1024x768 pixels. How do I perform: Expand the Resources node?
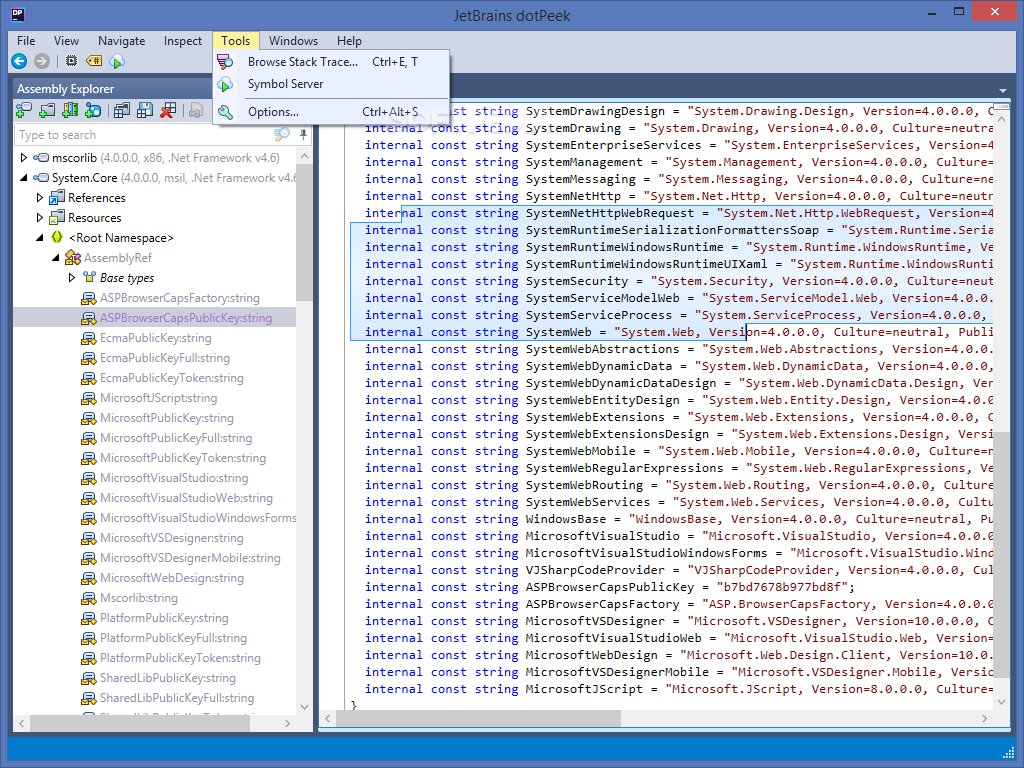39,217
